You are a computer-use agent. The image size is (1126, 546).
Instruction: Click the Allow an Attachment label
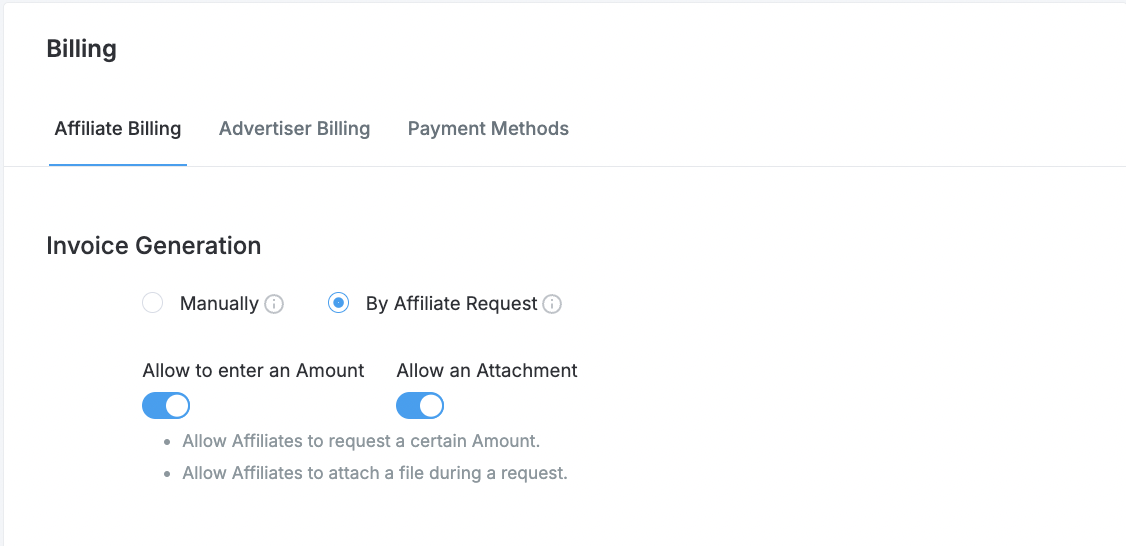pyautogui.click(x=487, y=371)
